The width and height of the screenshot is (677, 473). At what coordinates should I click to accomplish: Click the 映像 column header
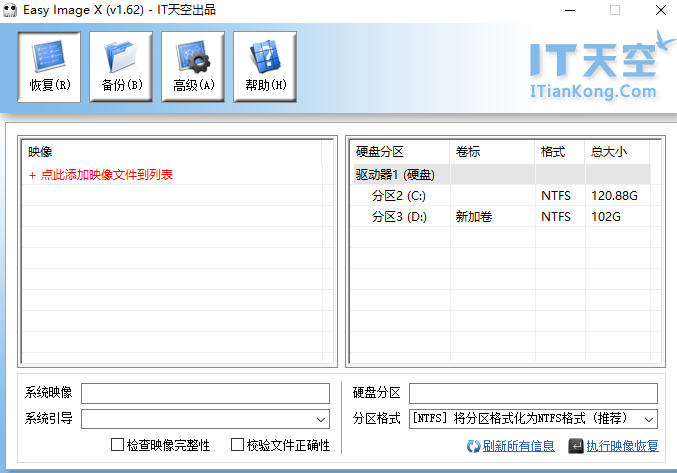(x=172, y=152)
